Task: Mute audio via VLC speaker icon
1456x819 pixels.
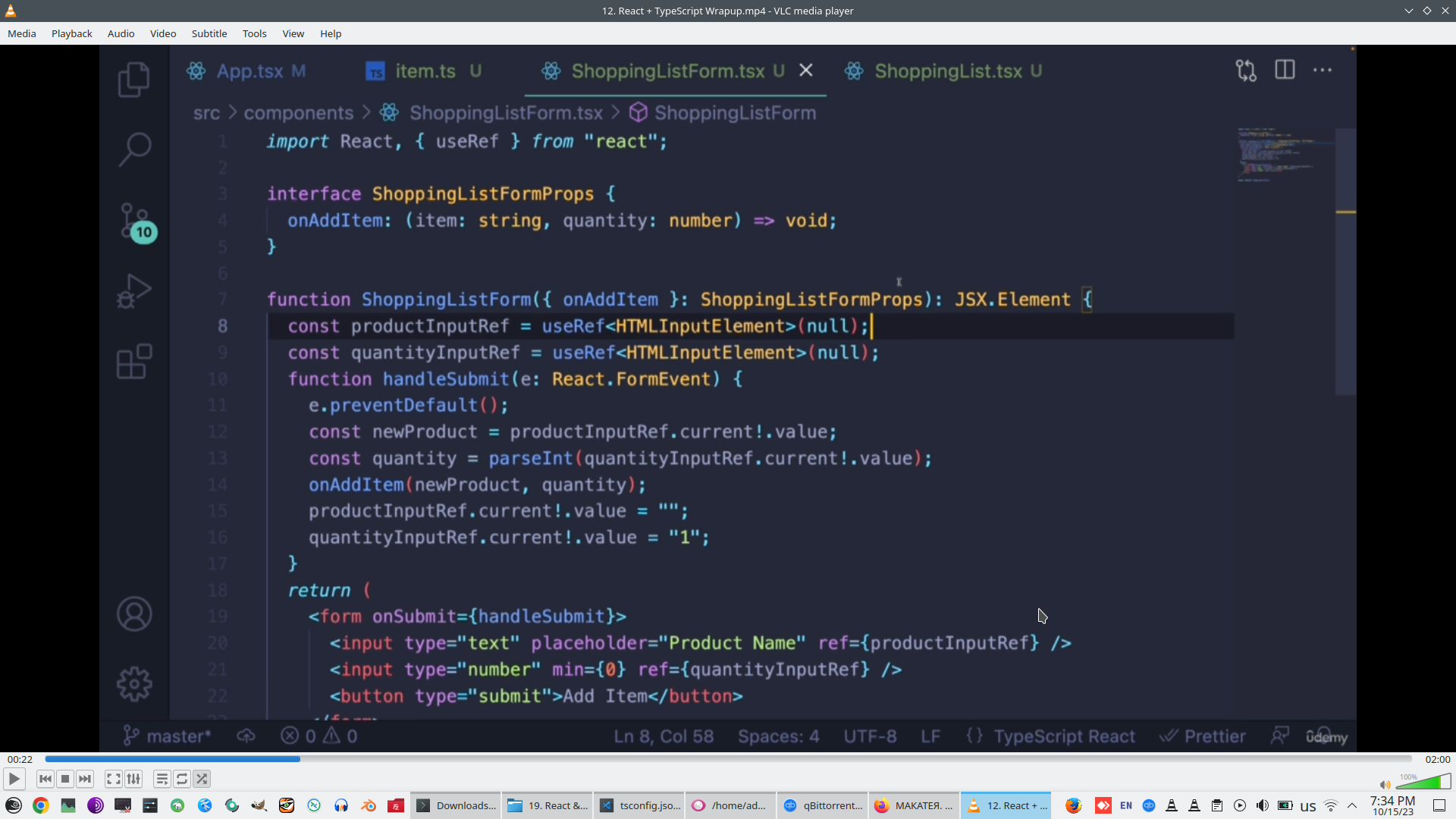Action: click(1385, 785)
